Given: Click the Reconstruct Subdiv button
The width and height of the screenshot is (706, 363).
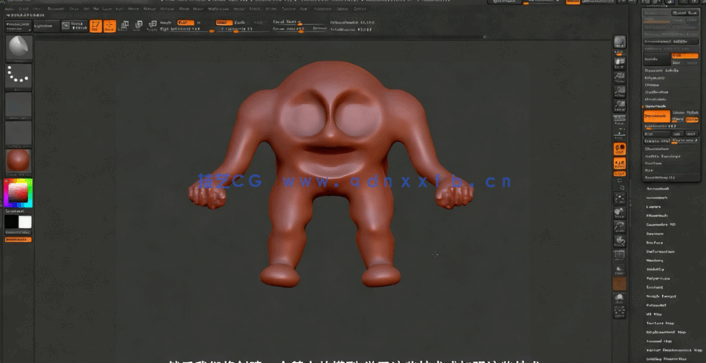Looking at the screenshot, I should coord(671,41).
